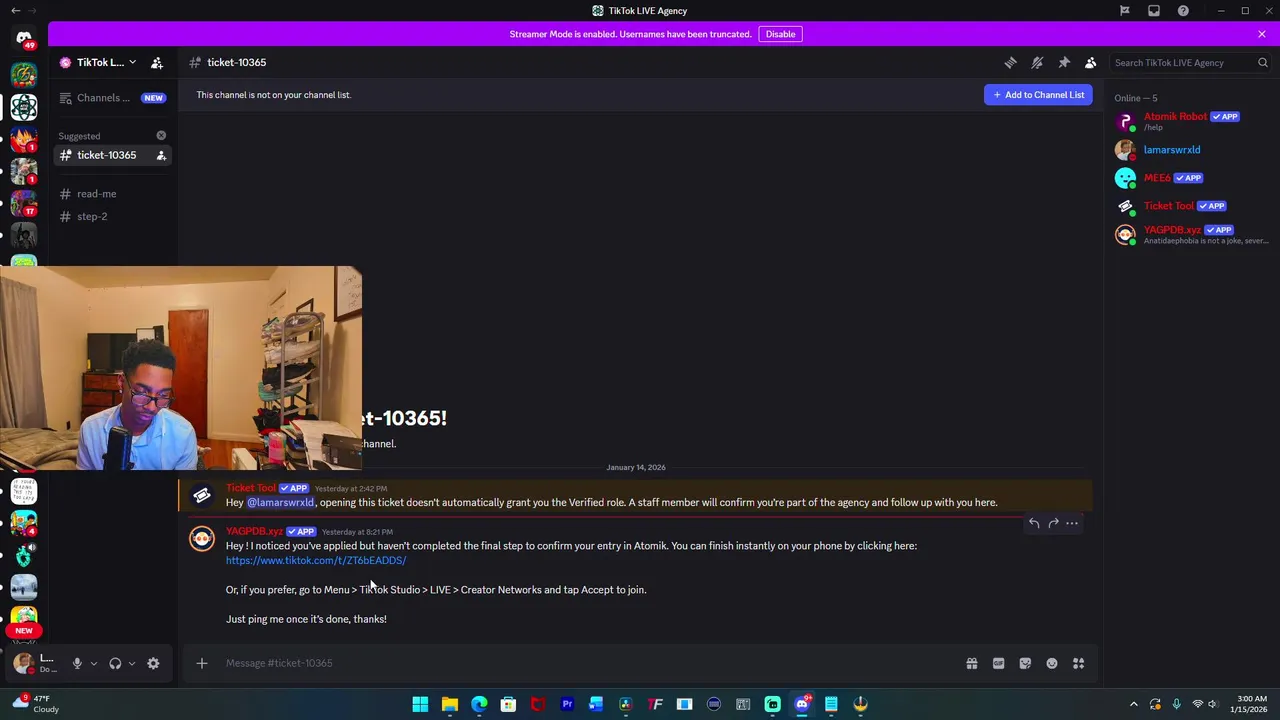Open Windows Start menu
The image size is (1280, 720).
click(x=420, y=704)
